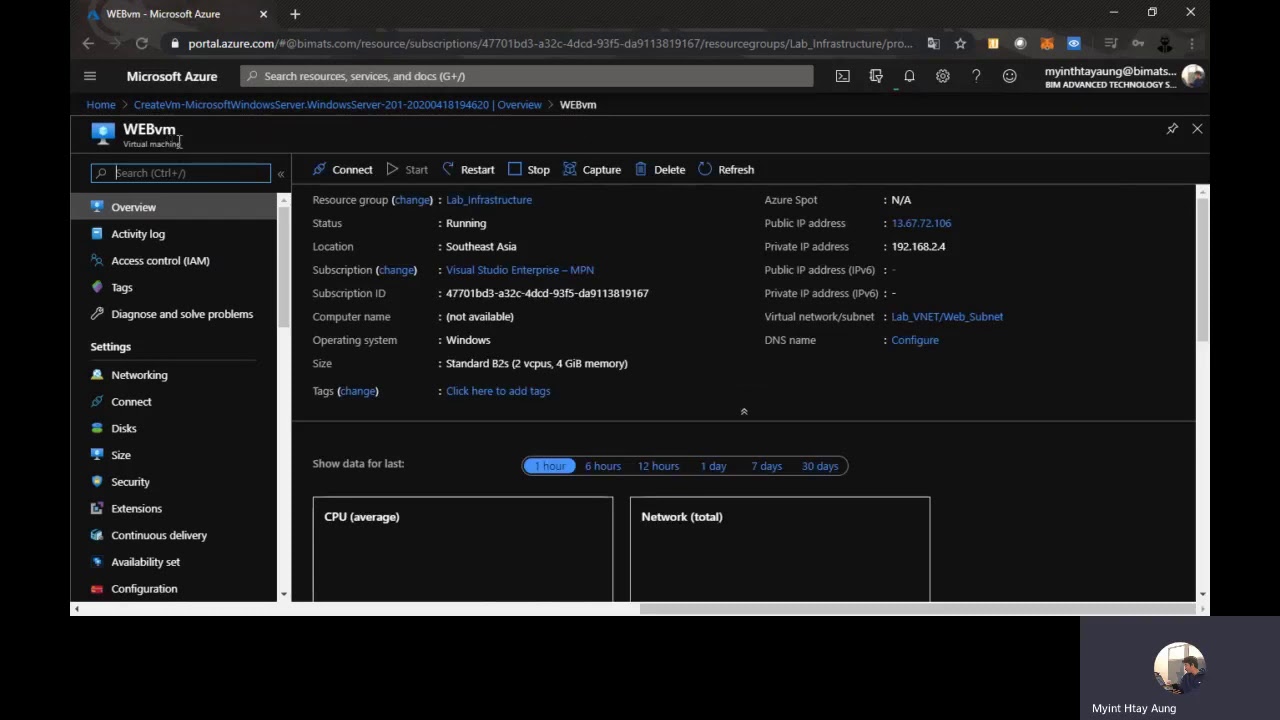Click the blade vertical scrollbar
Viewport: 1280px width, 720px height.
point(1203,270)
